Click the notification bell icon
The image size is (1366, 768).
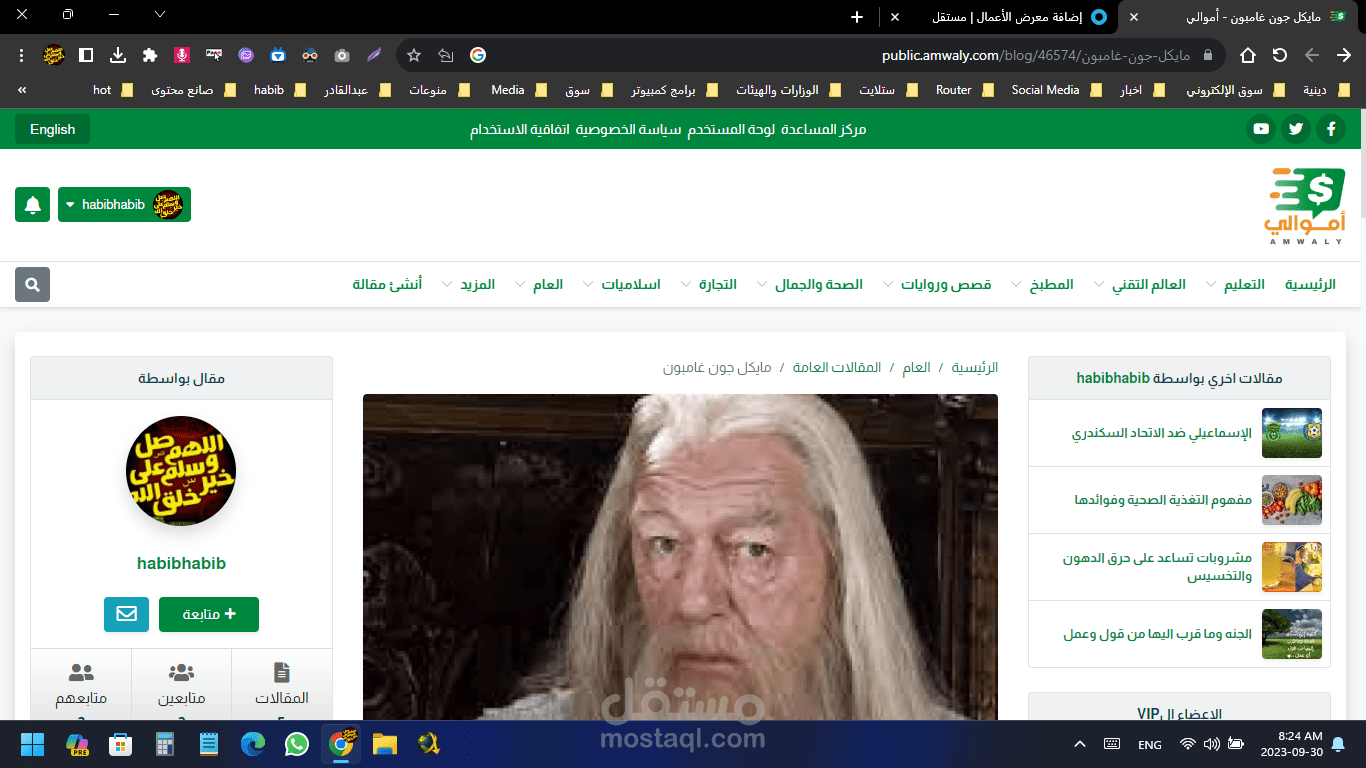[x=33, y=205]
